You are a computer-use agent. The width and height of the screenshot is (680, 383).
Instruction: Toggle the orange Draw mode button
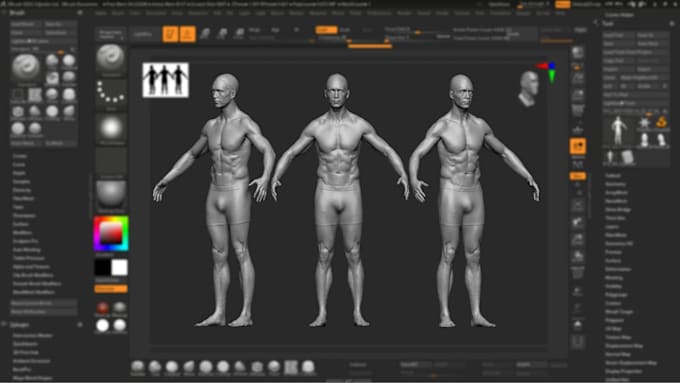click(x=187, y=34)
